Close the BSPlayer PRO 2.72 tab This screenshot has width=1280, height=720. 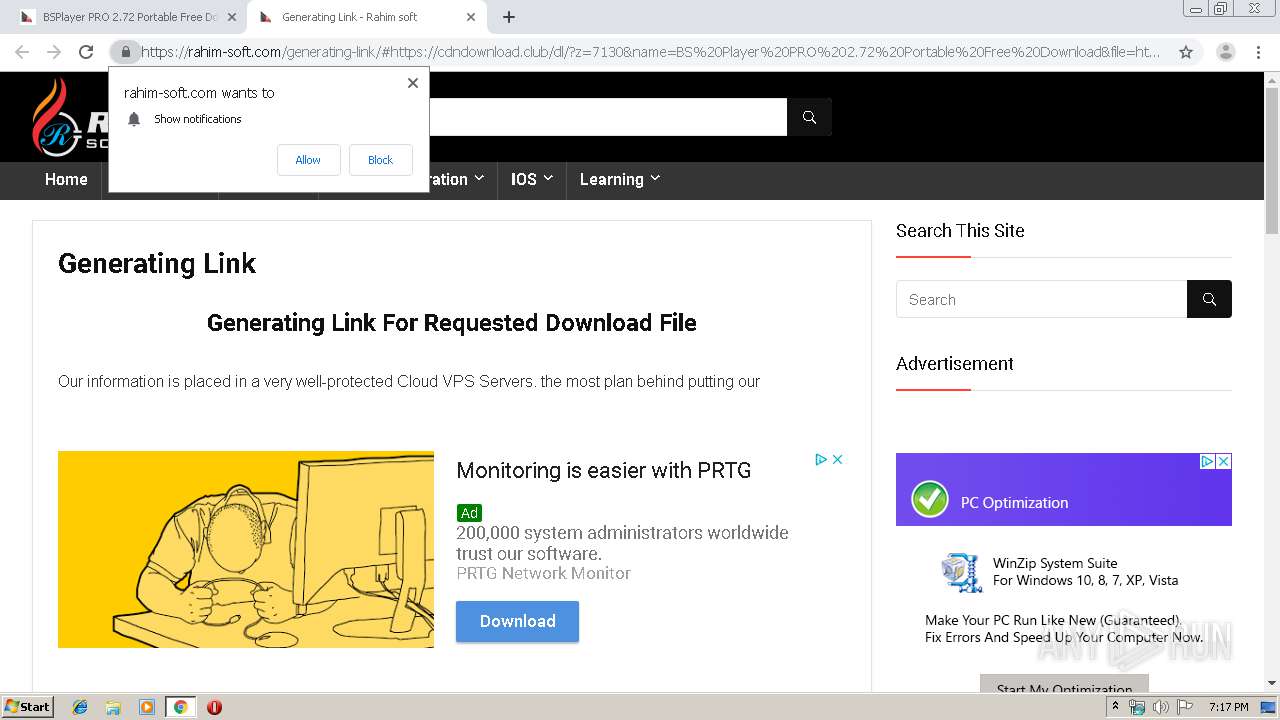(231, 17)
